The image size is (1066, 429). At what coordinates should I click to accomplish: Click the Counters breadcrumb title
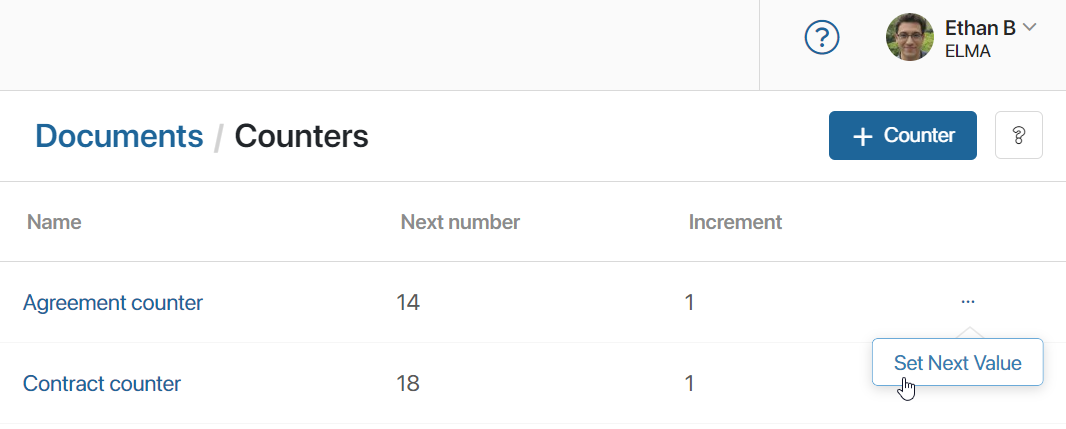click(301, 136)
